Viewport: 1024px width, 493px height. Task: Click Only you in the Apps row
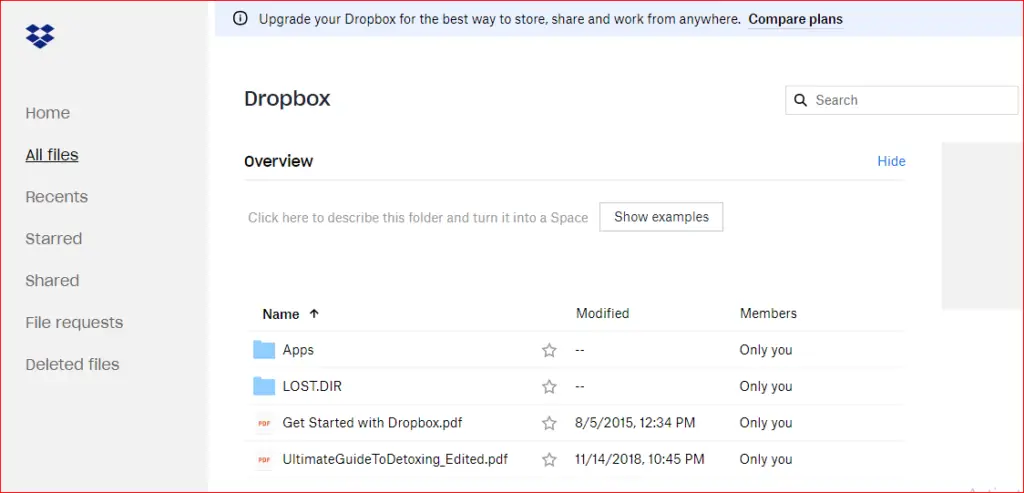pos(765,350)
